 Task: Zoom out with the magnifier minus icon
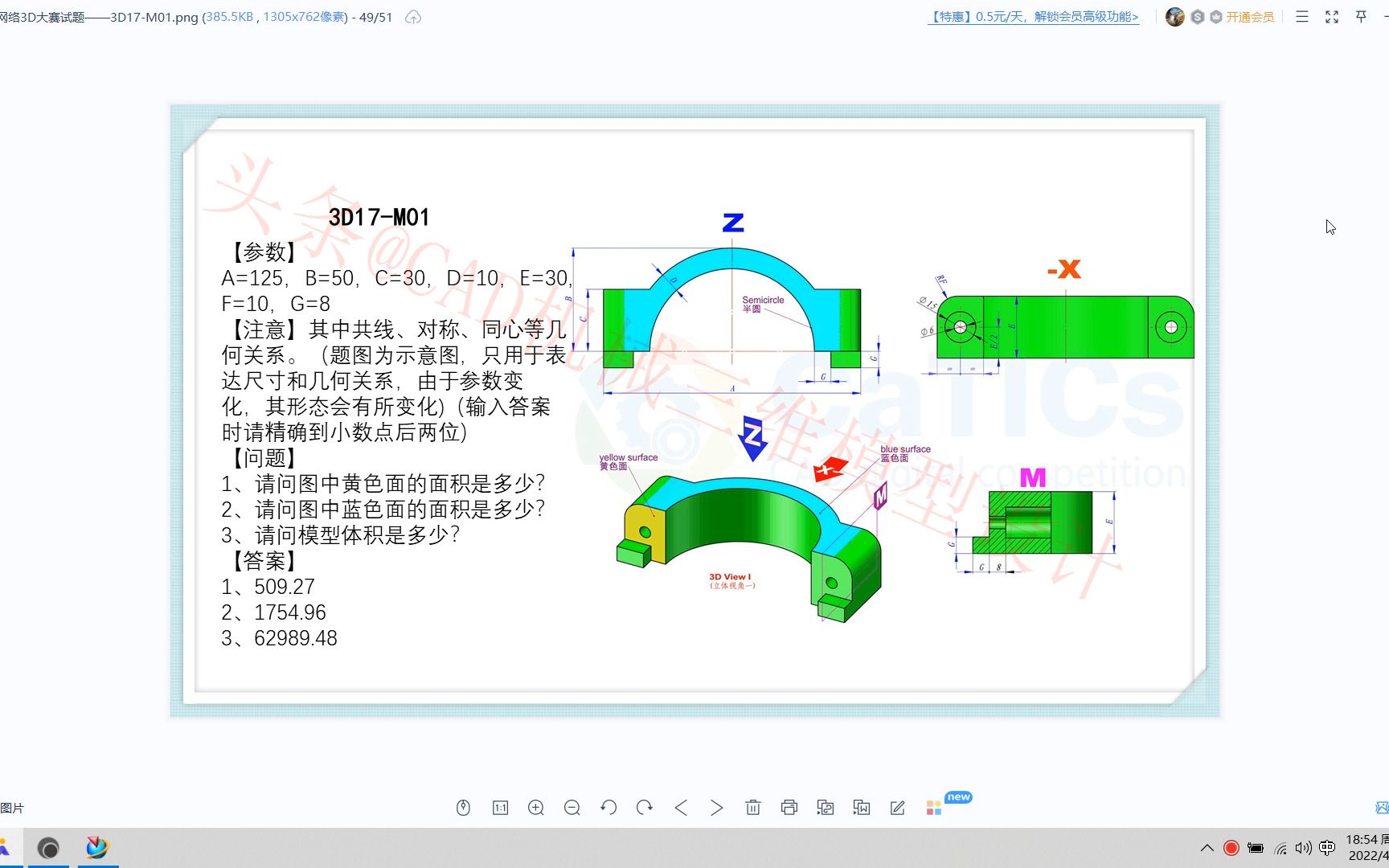pyautogui.click(x=572, y=808)
